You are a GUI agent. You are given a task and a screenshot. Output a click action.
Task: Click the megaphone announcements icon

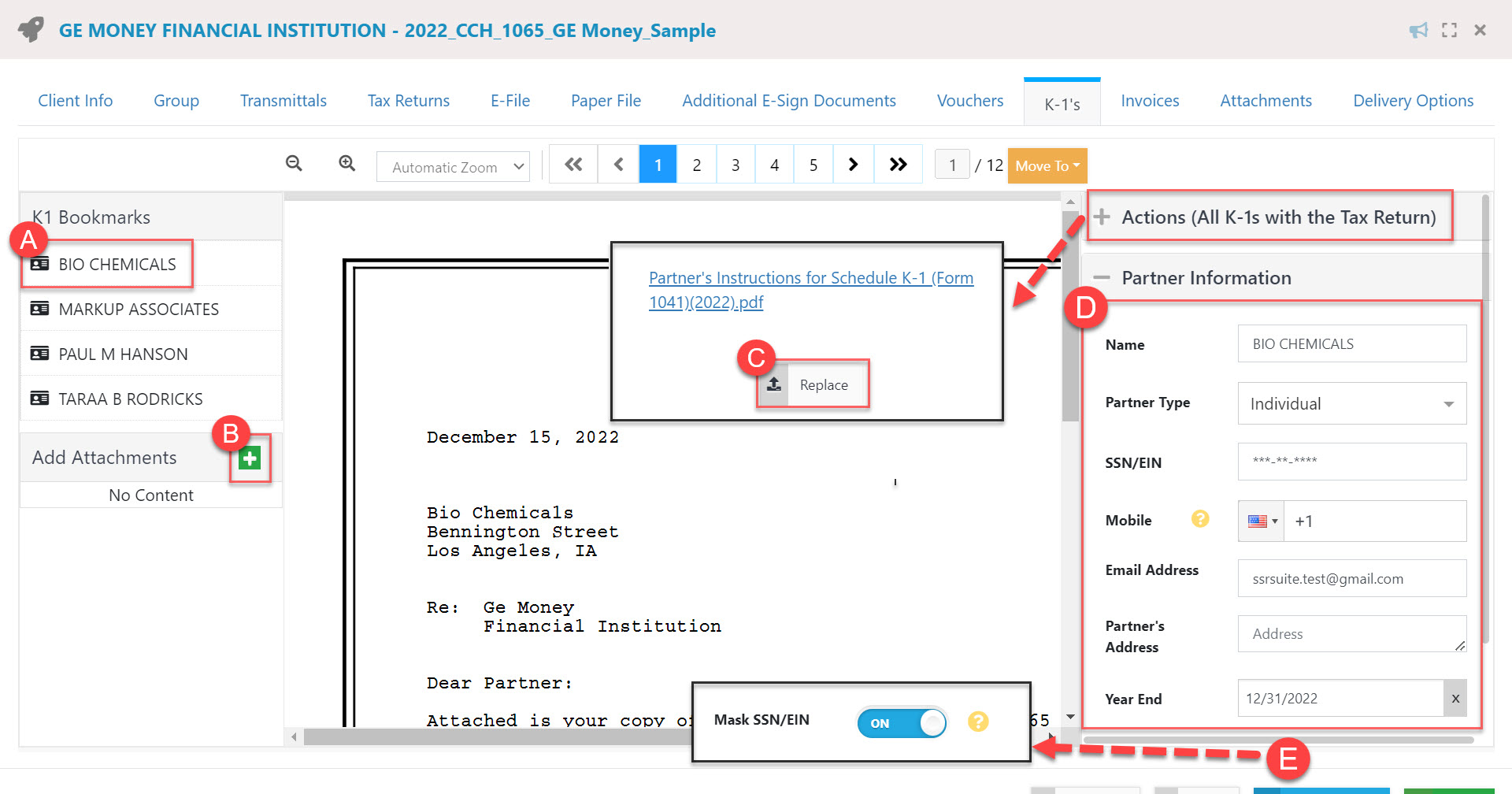1418,31
